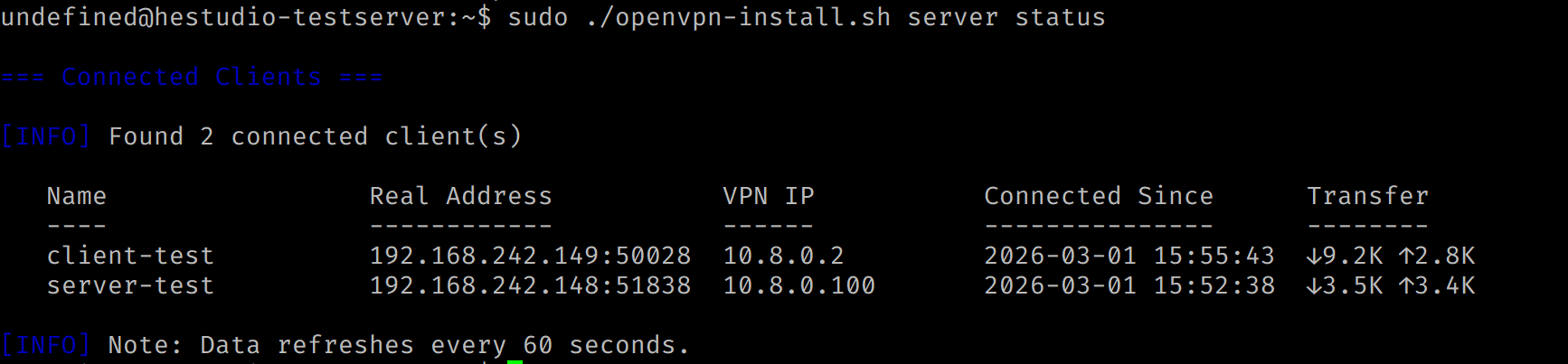Click the Found 2 connected client(s) message
1568x364 pixels.
(x=315, y=136)
